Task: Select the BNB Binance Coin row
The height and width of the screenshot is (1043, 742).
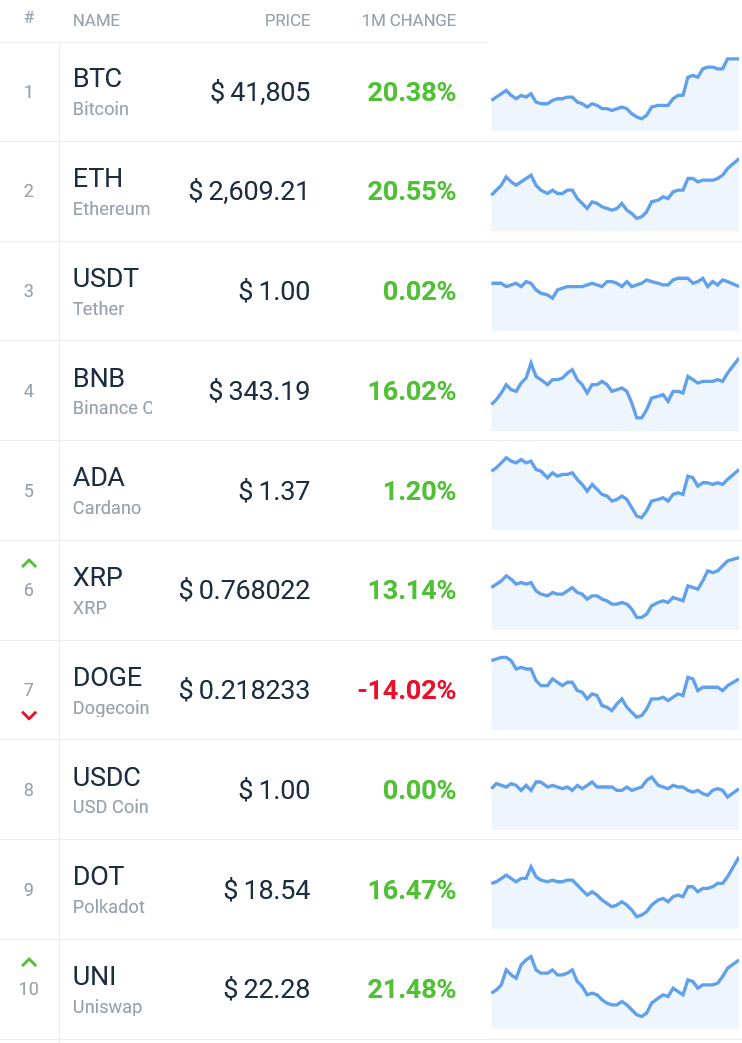Action: (x=371, y=390)
